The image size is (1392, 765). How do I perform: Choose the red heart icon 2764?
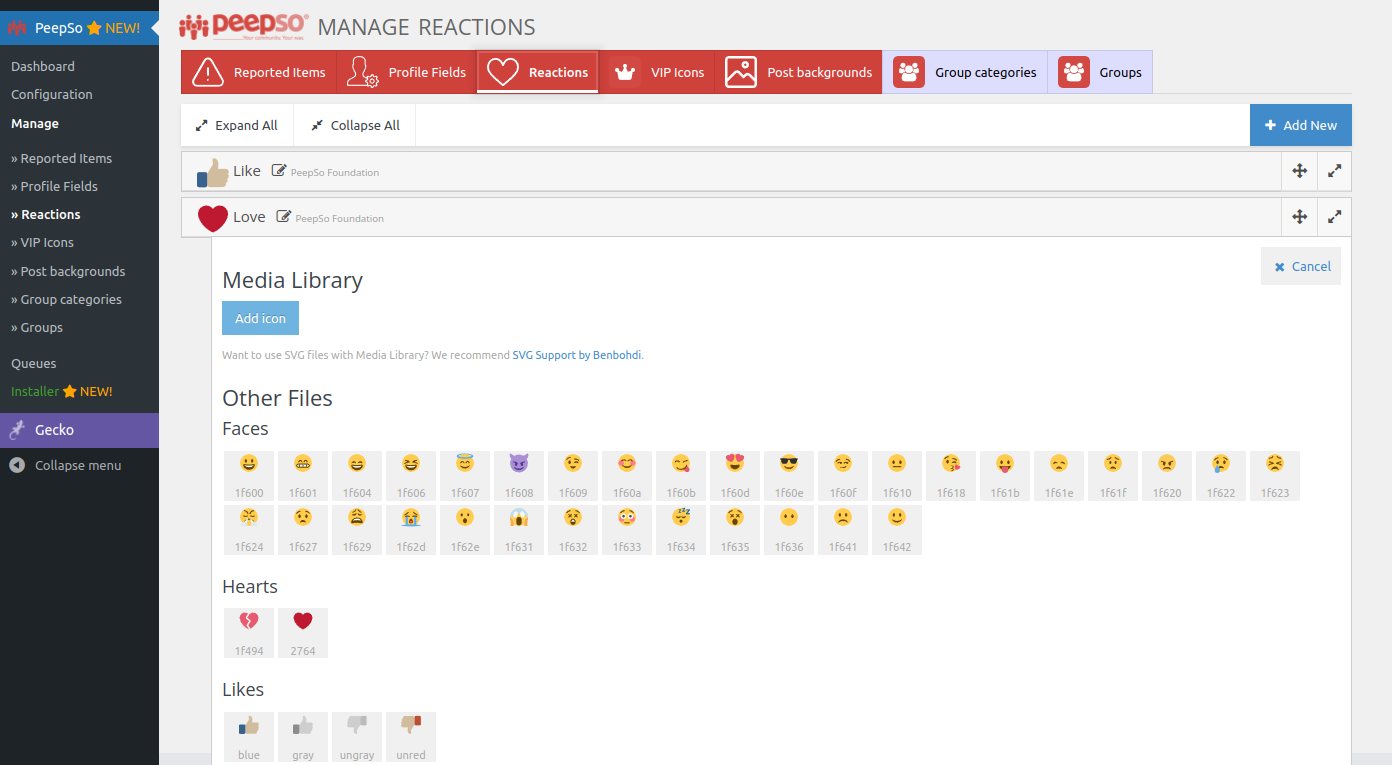pos(303,633)
